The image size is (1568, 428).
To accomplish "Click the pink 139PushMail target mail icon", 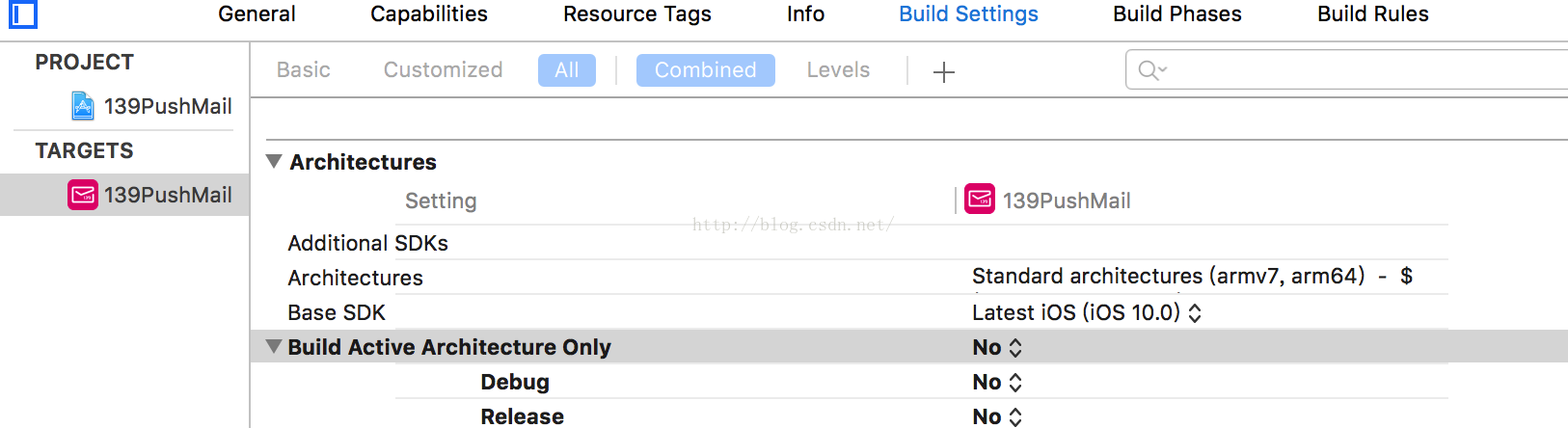I will click(x=83, y=195).
